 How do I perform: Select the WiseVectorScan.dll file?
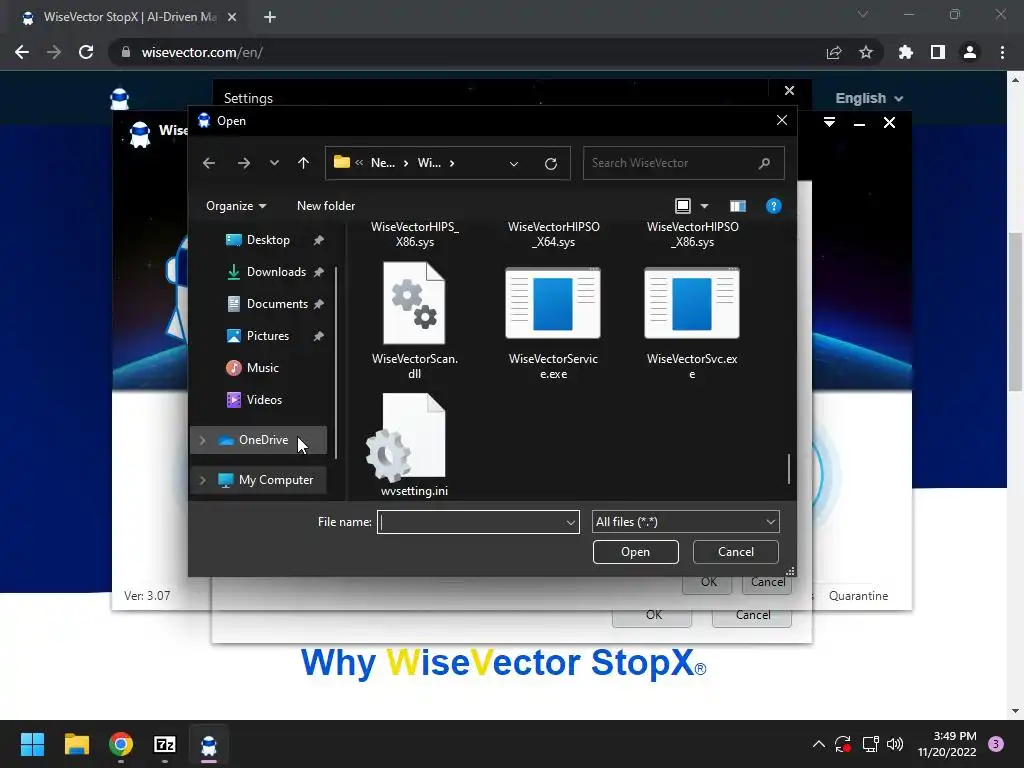click(x=414, y=320)
